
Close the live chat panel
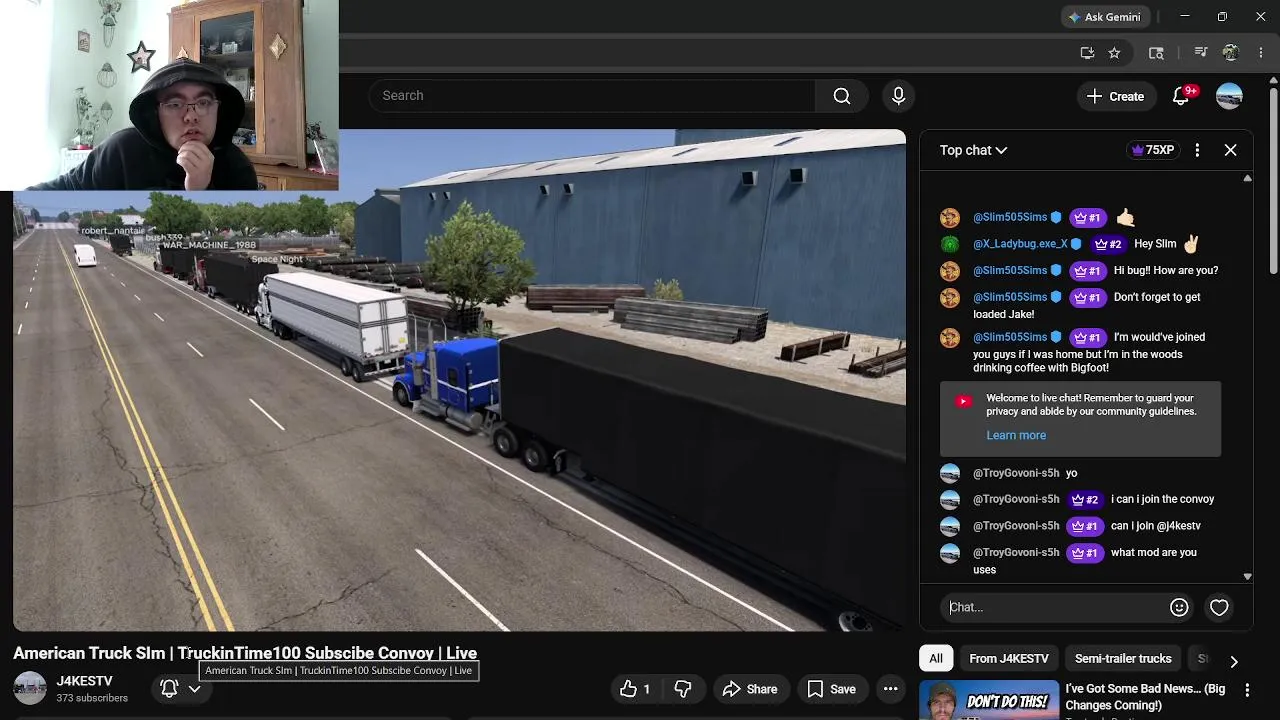click(1230, 150)
